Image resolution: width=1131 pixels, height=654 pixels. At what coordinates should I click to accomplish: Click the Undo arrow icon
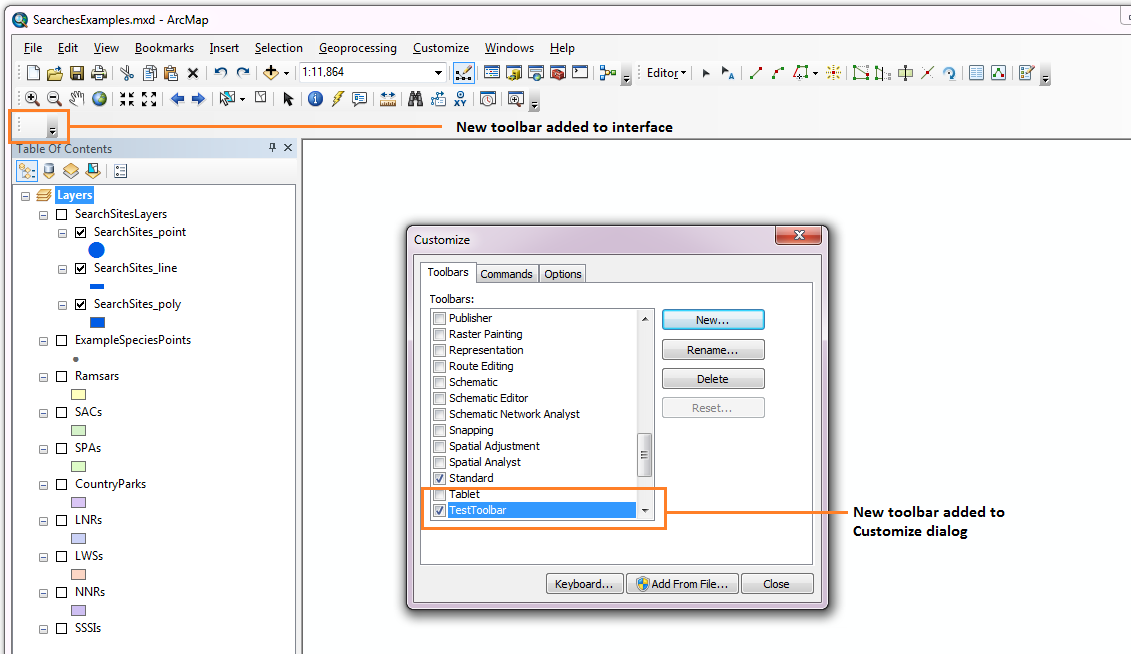pos(221,73)
